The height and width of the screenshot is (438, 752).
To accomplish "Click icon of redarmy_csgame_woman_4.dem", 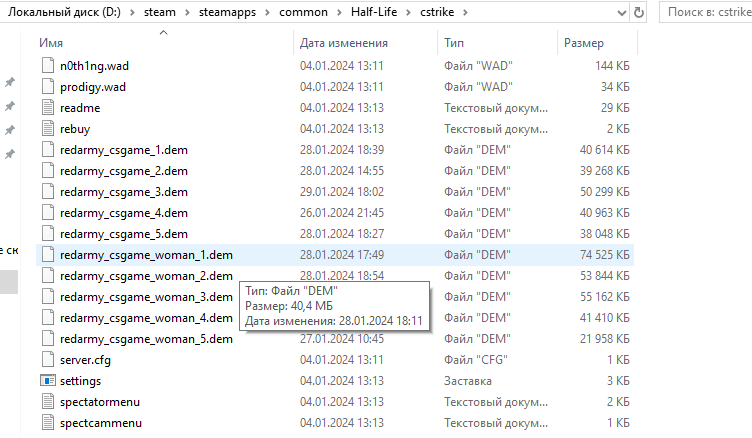I will tap(48, 318).
